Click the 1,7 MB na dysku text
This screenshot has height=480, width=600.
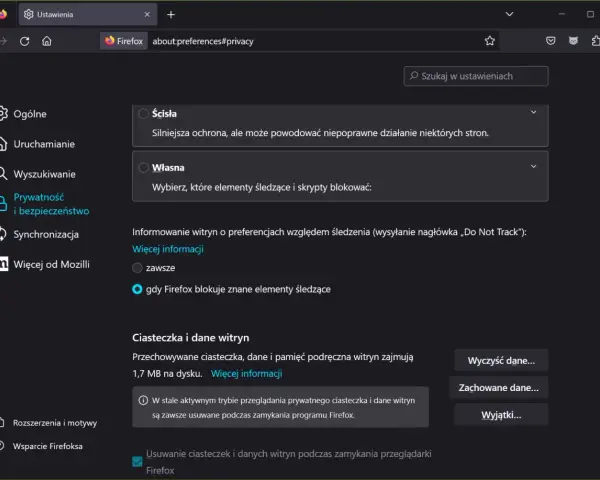[167, 374]
